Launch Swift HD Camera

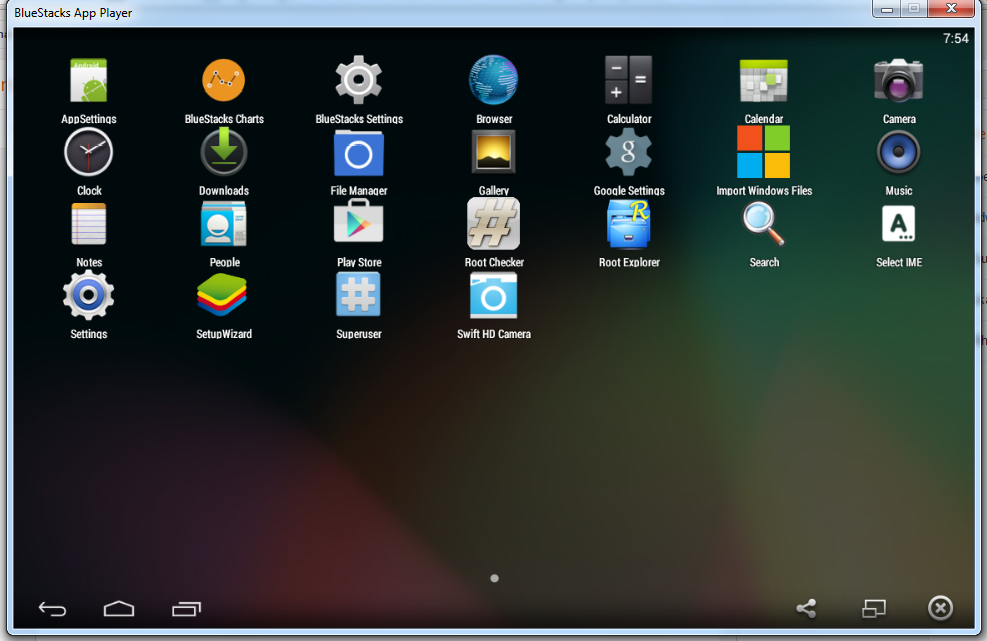494,296
